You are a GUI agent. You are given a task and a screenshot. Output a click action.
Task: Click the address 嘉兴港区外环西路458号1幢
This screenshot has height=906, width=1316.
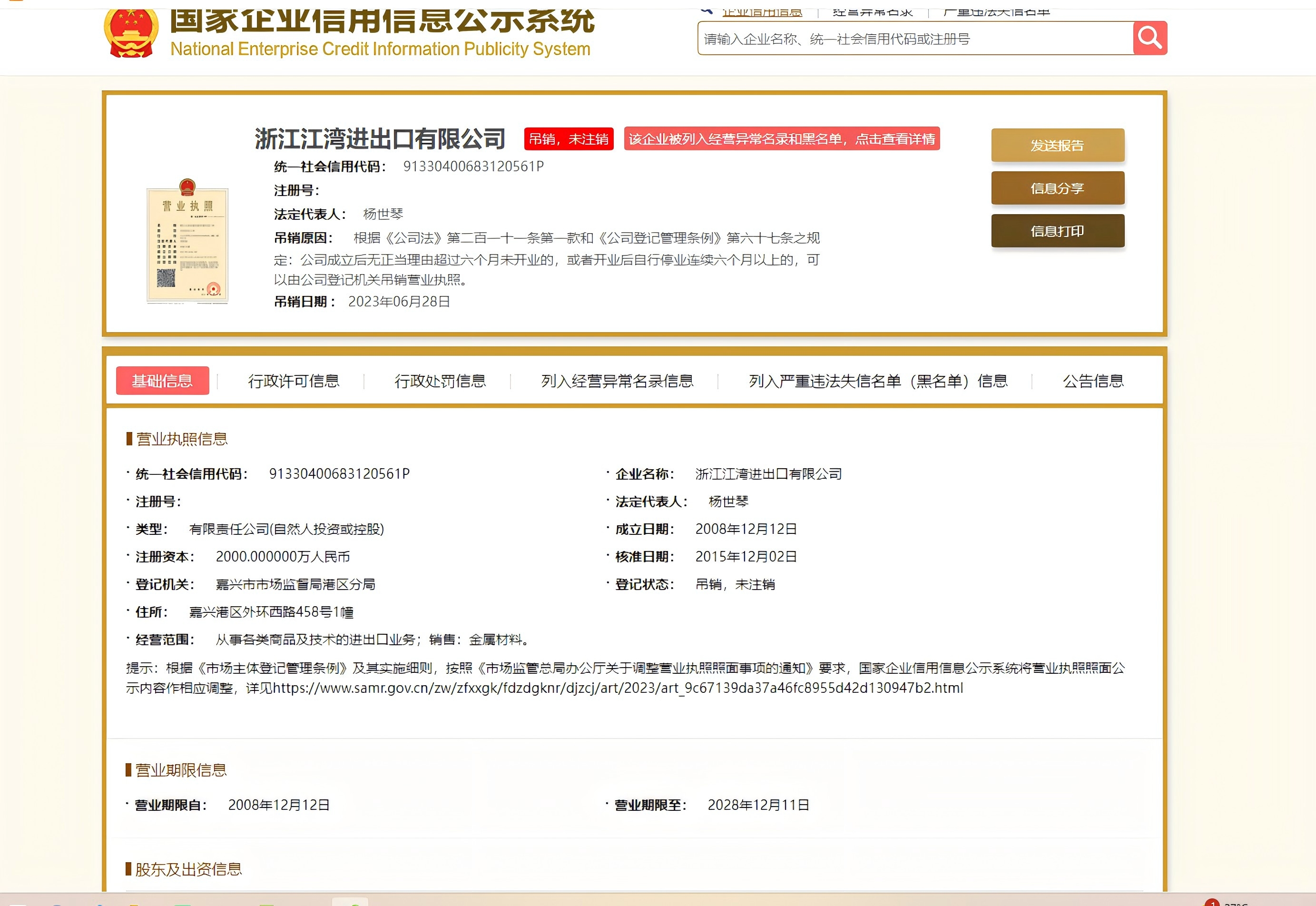pos(271,612)
